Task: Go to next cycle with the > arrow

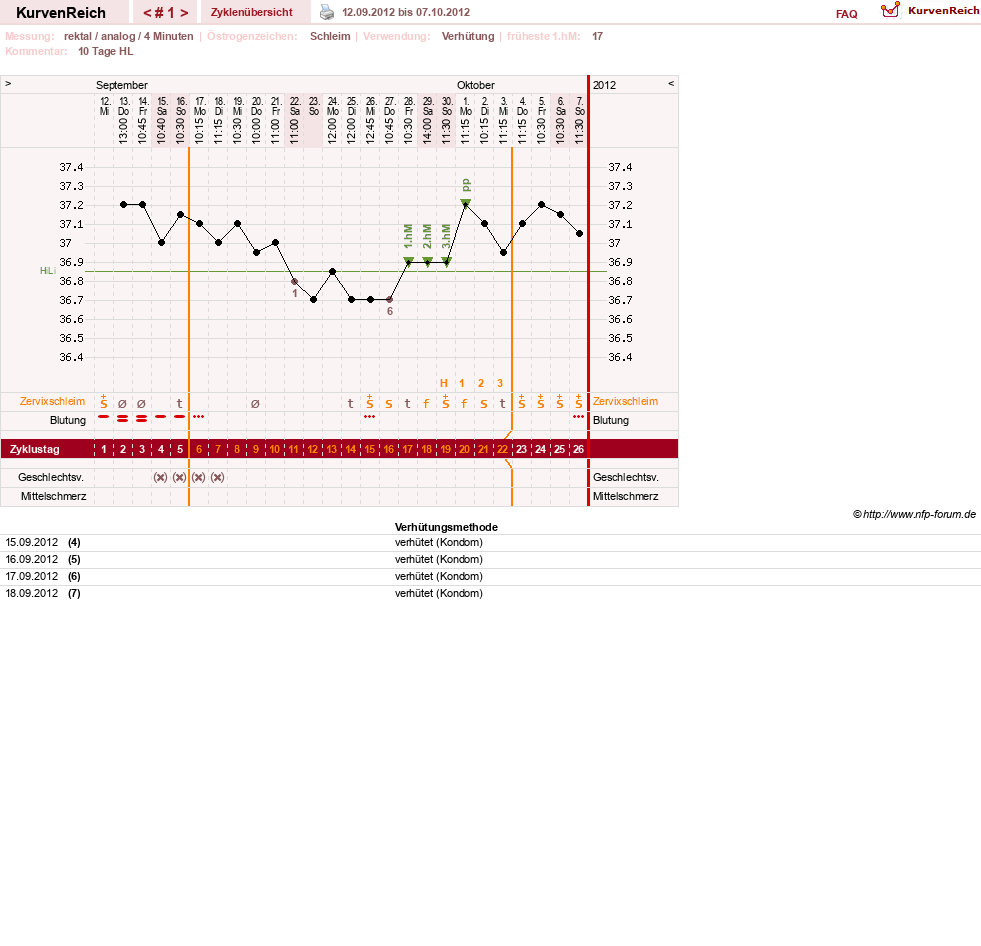Action: click(184, 13)
